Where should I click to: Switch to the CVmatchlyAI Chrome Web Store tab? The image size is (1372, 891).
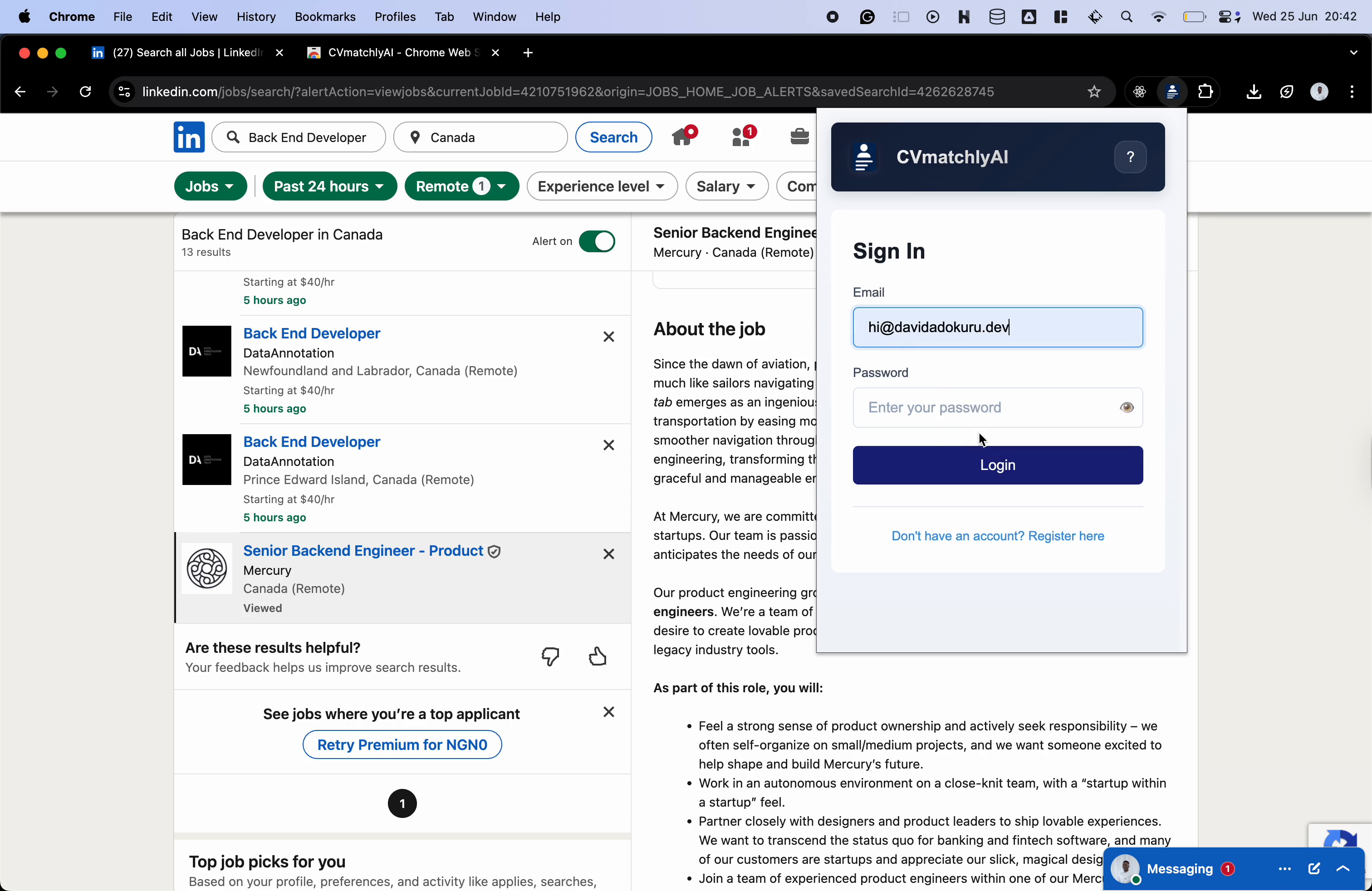pyautogui.click(x=398, y=53)
